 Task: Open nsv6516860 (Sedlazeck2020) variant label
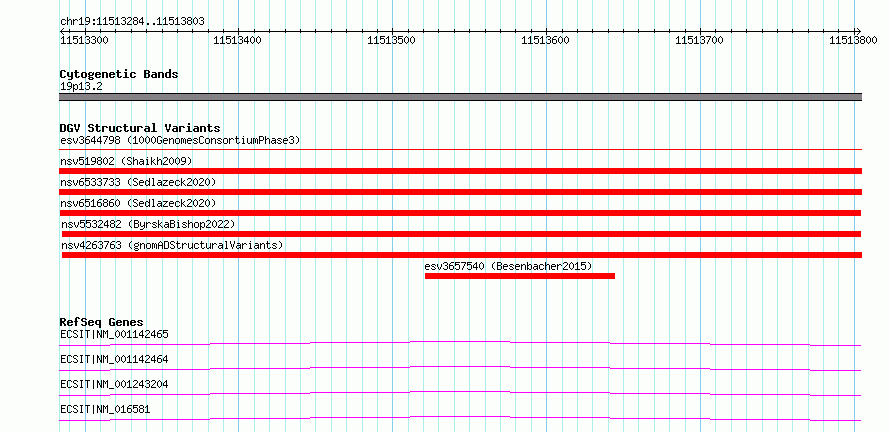[138, 203]
